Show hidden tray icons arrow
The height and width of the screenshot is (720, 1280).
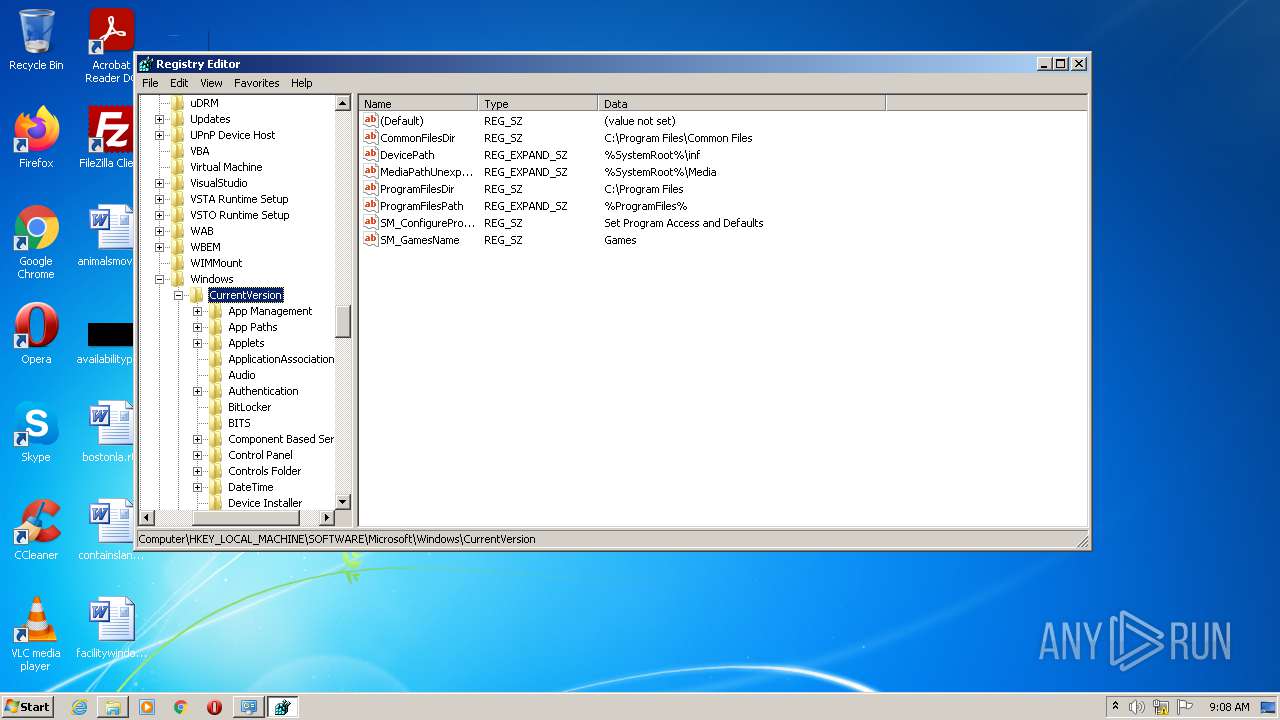coord(1115,707)
